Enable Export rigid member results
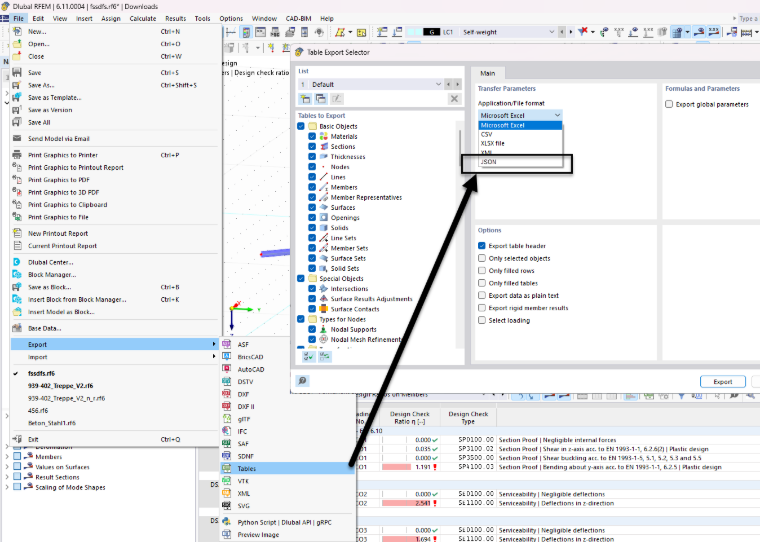 pyautogui.click(x=482, y=308)
